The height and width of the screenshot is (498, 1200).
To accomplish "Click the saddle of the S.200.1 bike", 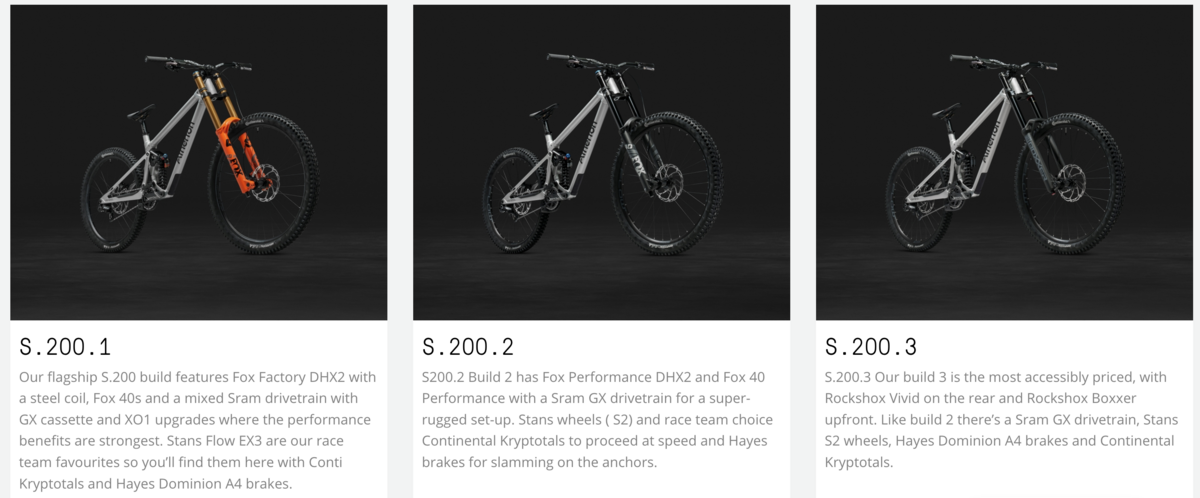I will pyautogui.click(x=141, y=109).
